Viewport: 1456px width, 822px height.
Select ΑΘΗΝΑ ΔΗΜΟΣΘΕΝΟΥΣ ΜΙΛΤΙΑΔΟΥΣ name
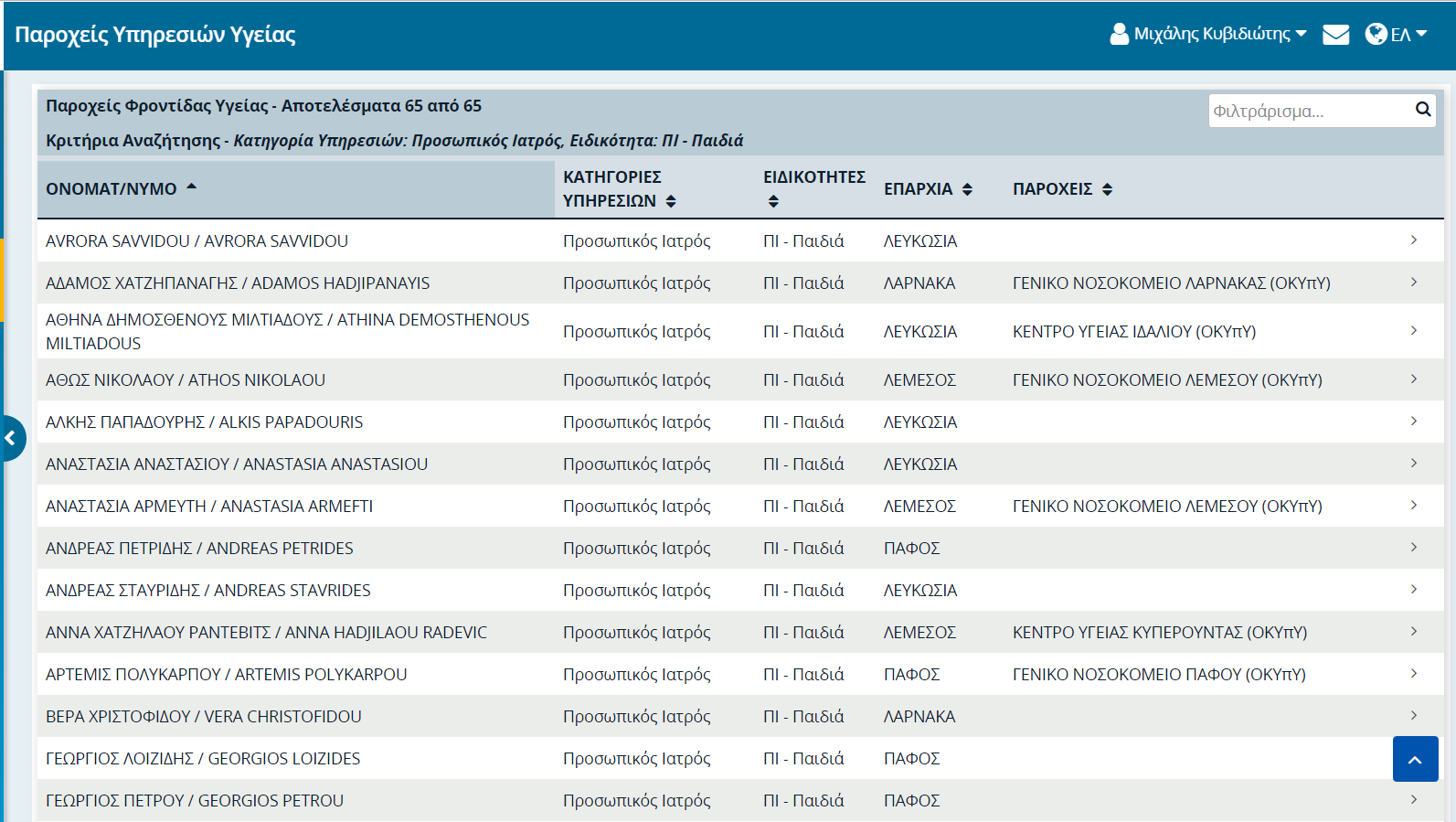[288, 332]
